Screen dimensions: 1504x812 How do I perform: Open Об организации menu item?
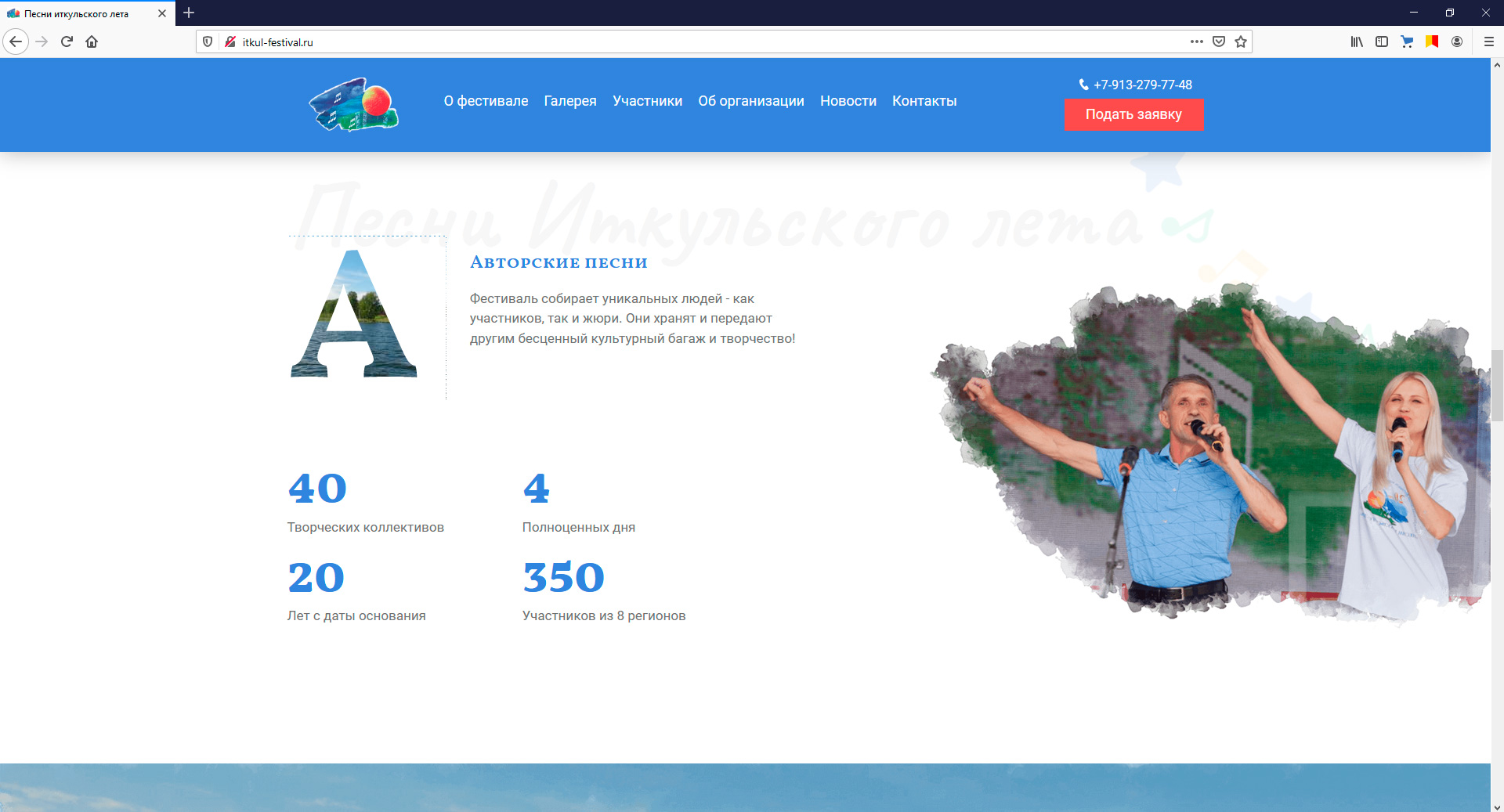click(x=751, y=101)
